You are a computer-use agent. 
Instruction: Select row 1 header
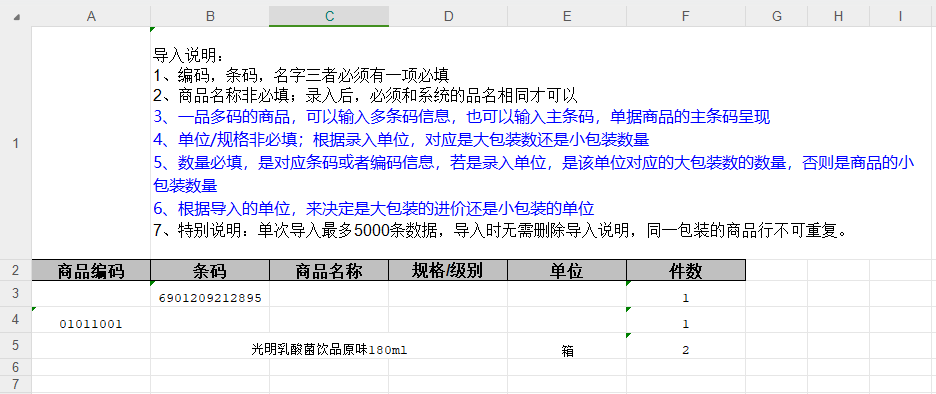point(16,143)
